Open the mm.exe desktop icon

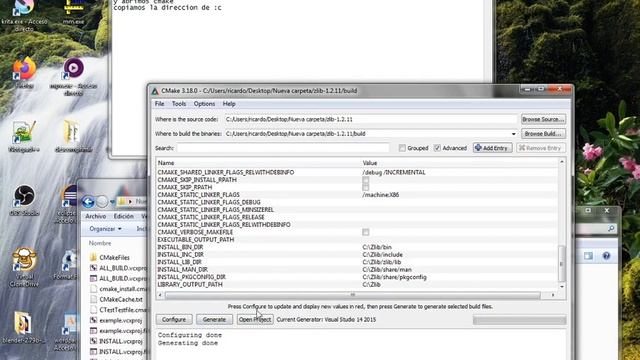[74, 7]
